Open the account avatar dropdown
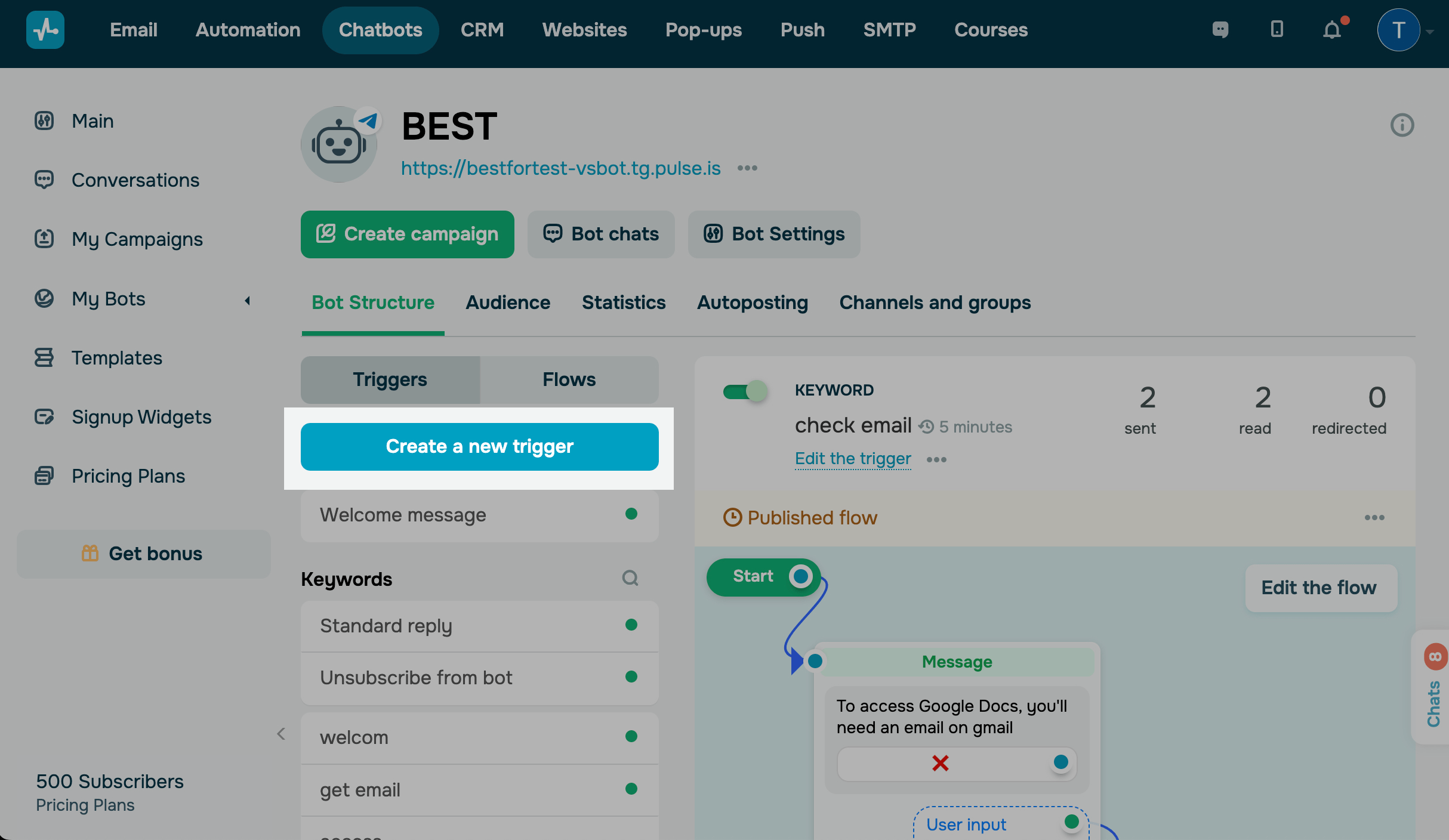The width and height of the screenshot is (1449, 840). point(1398,30)
